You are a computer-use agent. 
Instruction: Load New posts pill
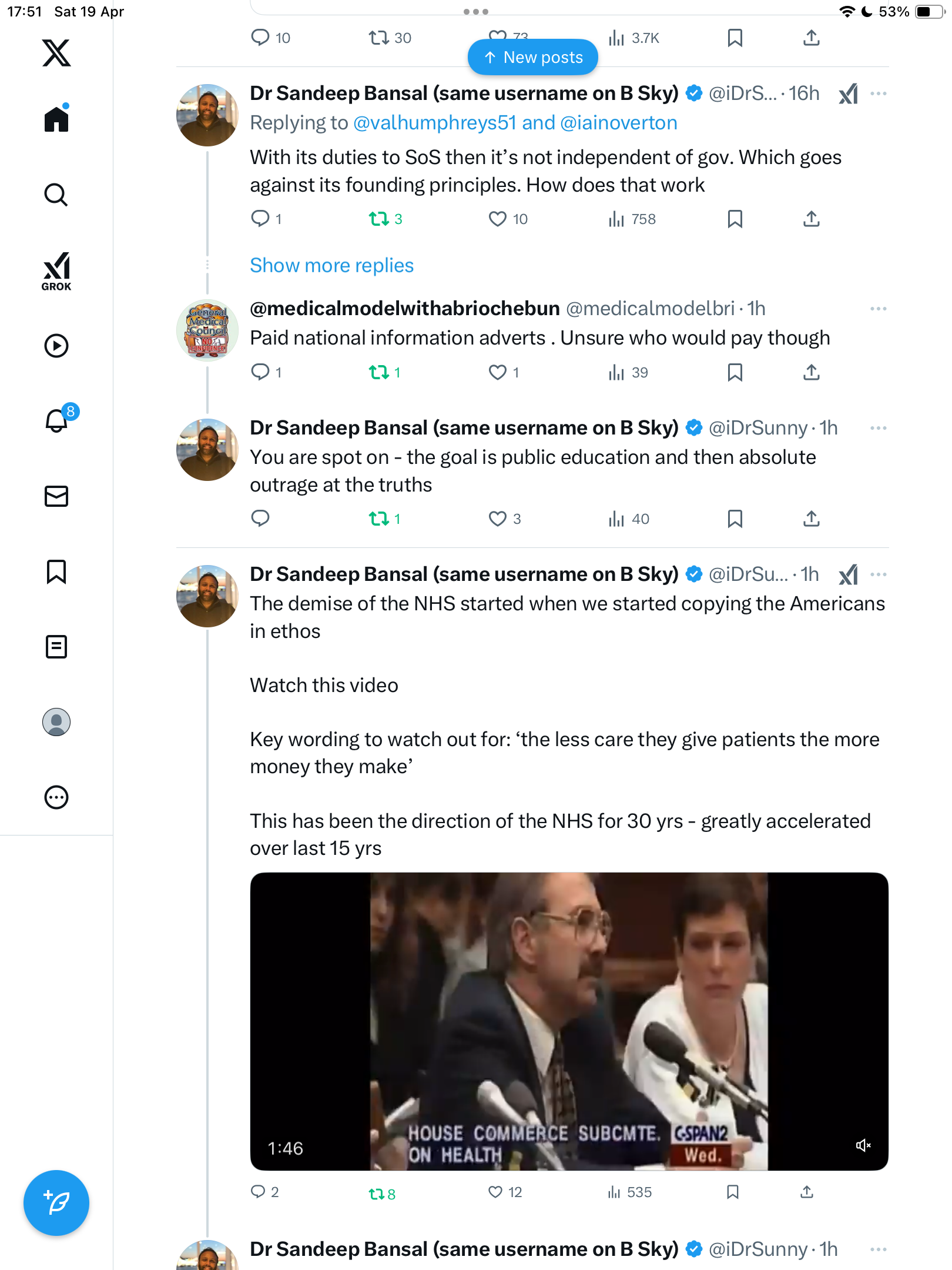pyautogui.click(x=532, y=57)
